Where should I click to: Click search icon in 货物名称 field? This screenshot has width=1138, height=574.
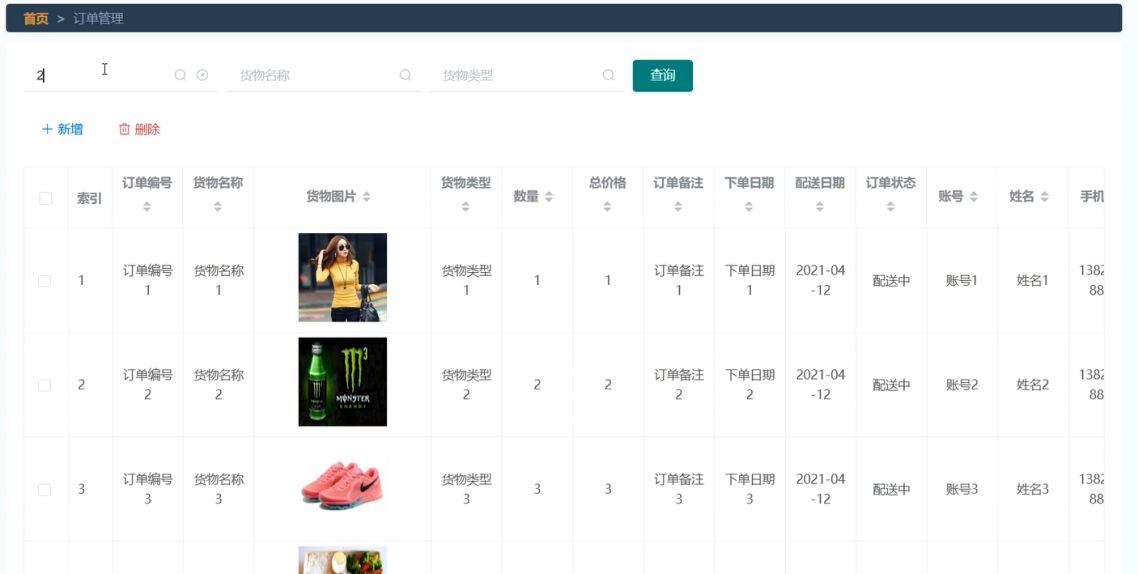pyautogui.click(x=405, y=75)
